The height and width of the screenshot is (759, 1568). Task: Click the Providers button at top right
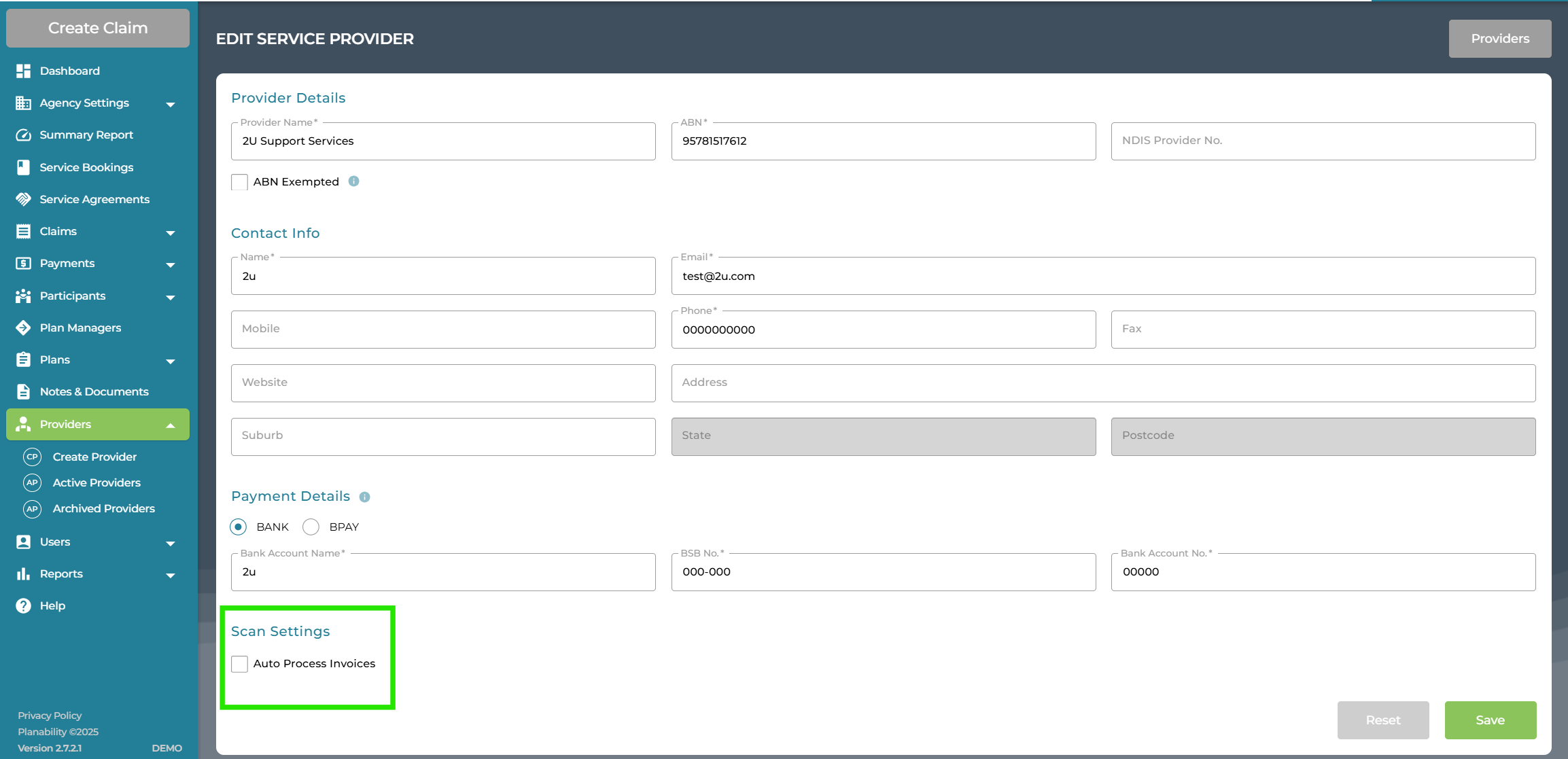[x=1500, y=39]
